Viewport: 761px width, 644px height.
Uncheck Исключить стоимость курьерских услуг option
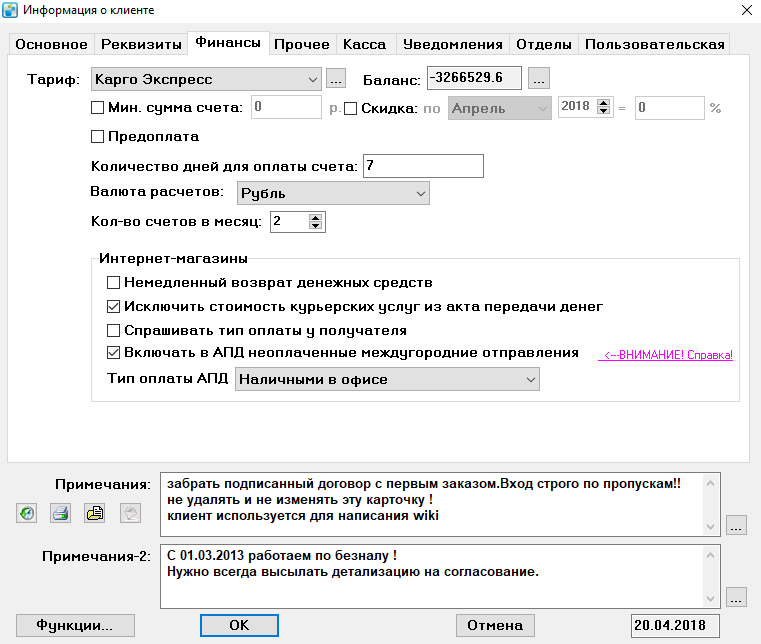(113, 307)
